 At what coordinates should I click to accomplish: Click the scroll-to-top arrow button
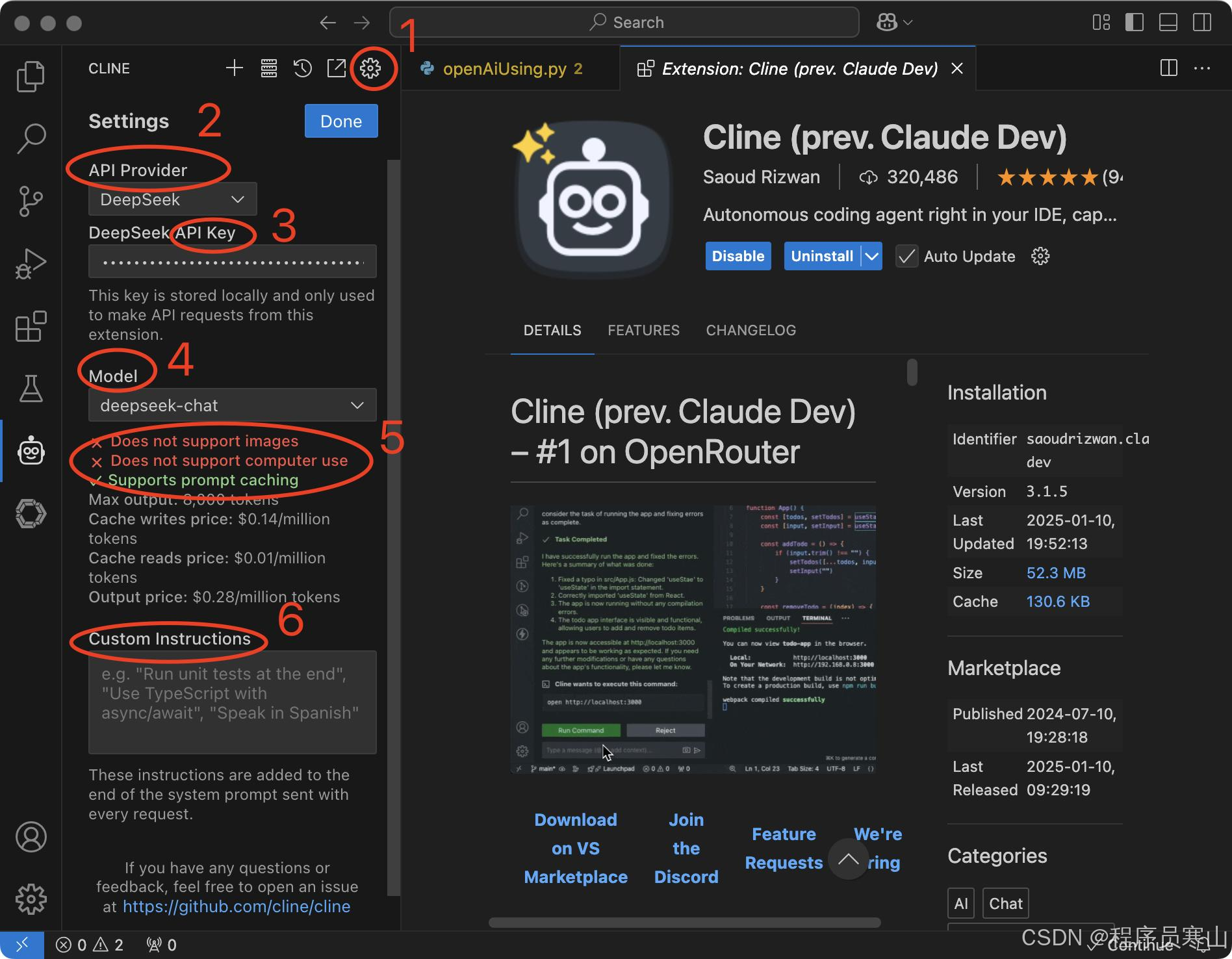pos(848,859)
